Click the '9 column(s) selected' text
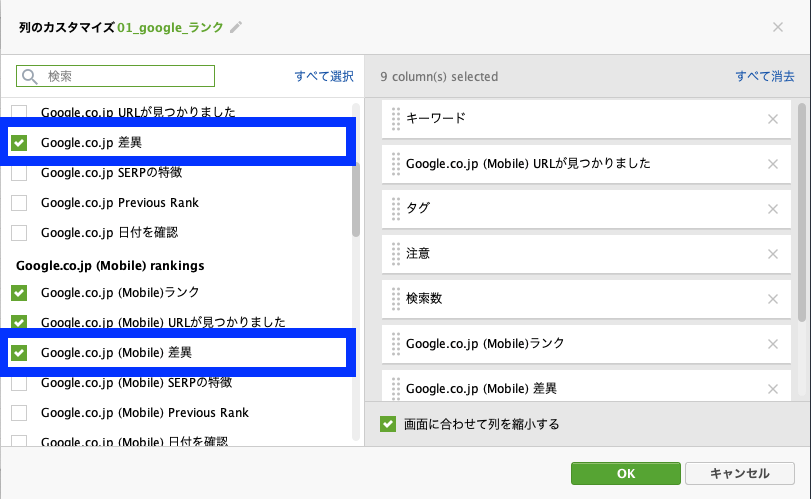The image size is (811, 499). tap(439, 77)
